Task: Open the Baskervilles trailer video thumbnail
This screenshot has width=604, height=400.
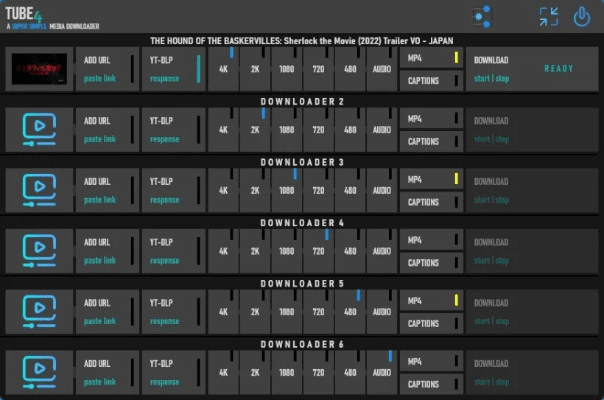Action: pyautogui.click(x=39, y=69)
